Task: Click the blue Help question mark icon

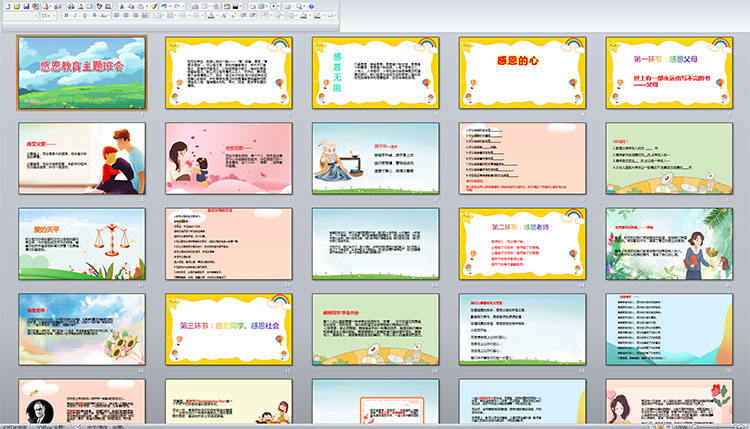Action: point(311,7)
